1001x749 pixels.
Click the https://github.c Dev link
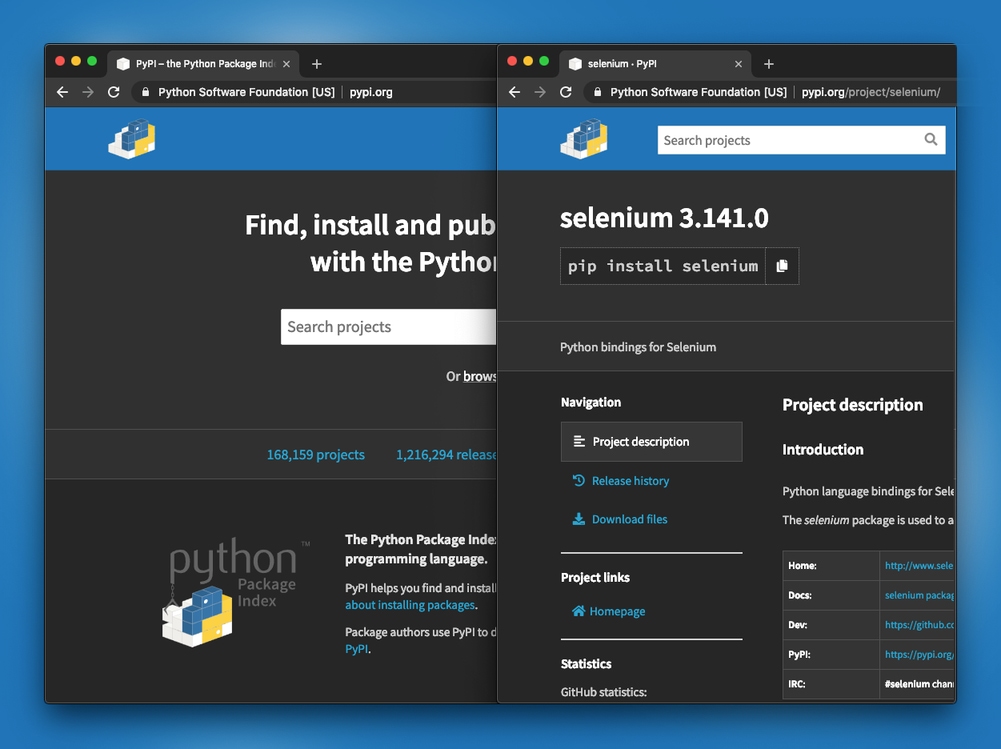coord(919,624)
